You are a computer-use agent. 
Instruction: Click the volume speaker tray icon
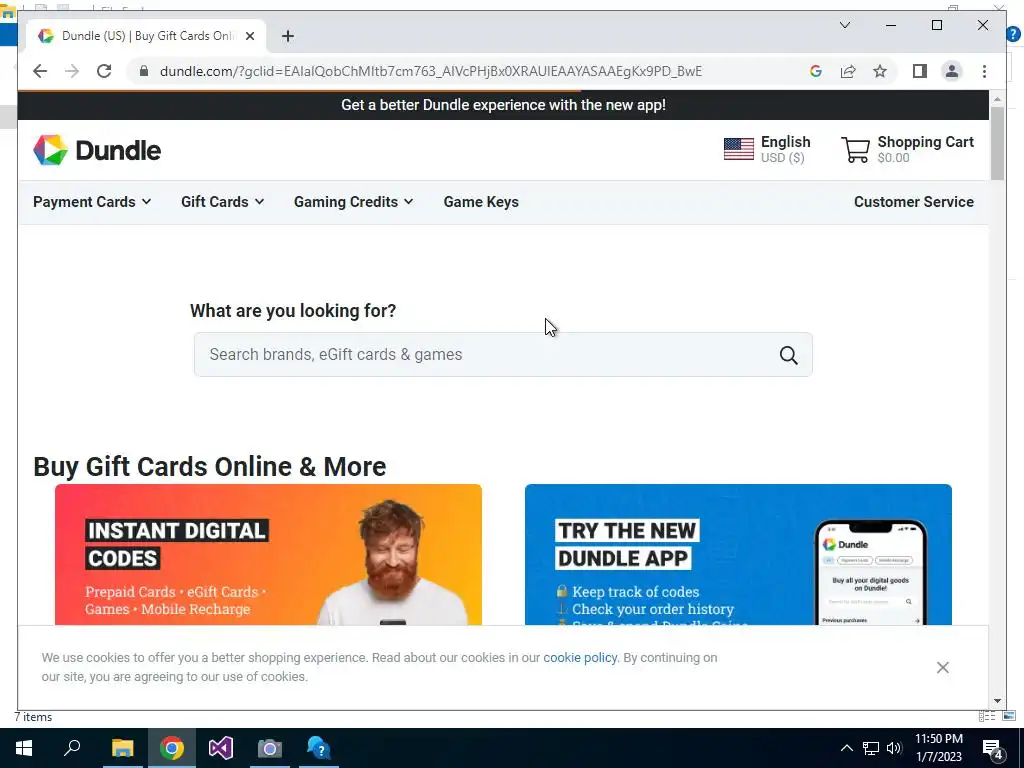click(894, 748)
